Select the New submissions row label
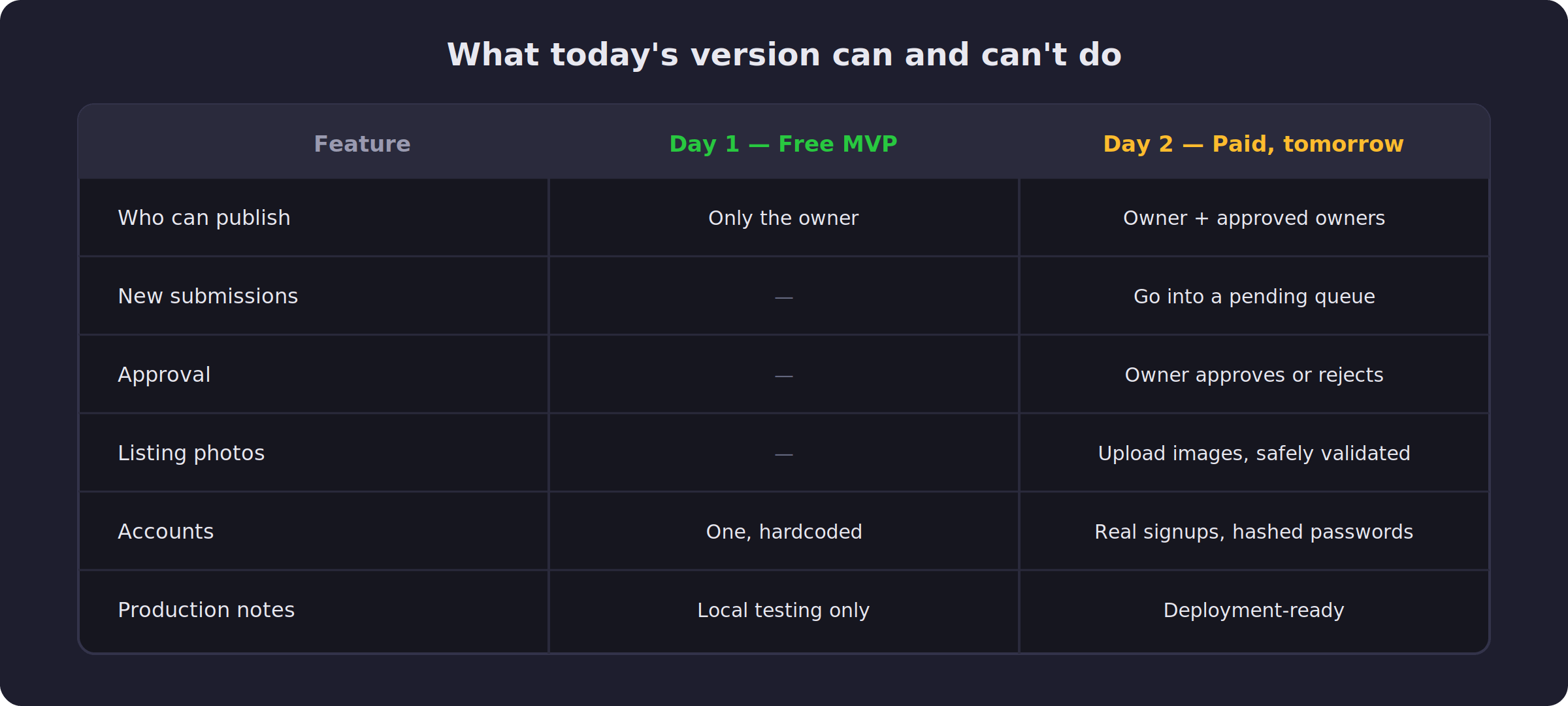 pyautogui.click(x=208, y=296)
